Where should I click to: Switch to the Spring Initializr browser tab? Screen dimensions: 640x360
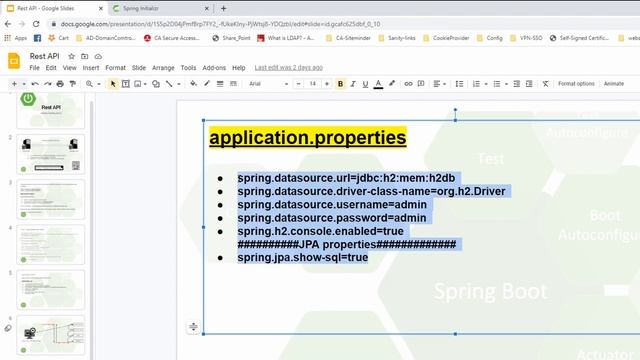coord(159,8)
